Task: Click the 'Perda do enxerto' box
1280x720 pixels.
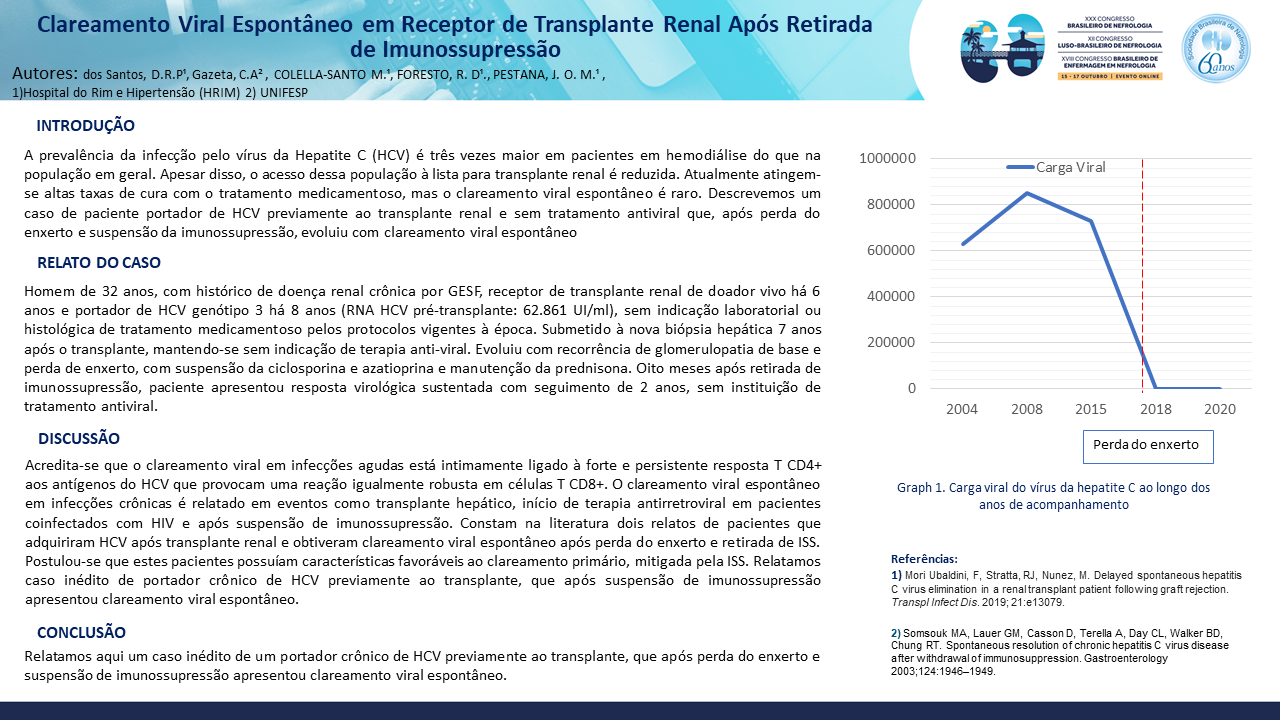Action: 1148,446
